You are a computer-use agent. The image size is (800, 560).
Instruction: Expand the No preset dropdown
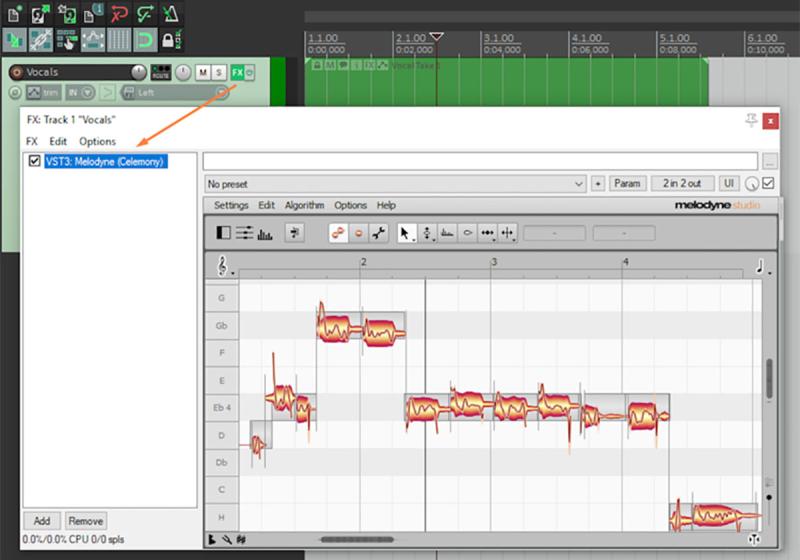[578, 184]
